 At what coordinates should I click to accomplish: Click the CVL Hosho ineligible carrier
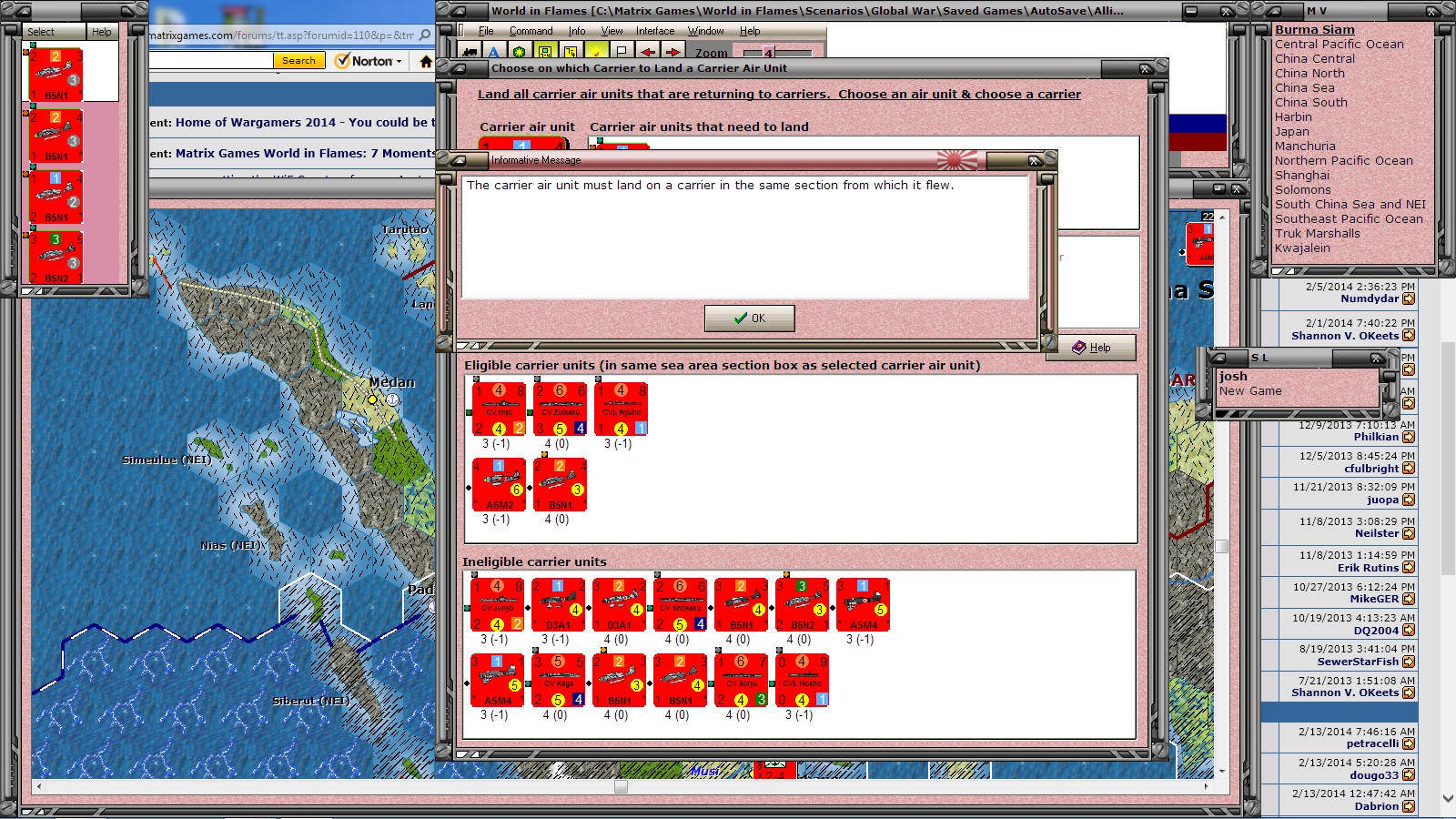pos(802,681)
